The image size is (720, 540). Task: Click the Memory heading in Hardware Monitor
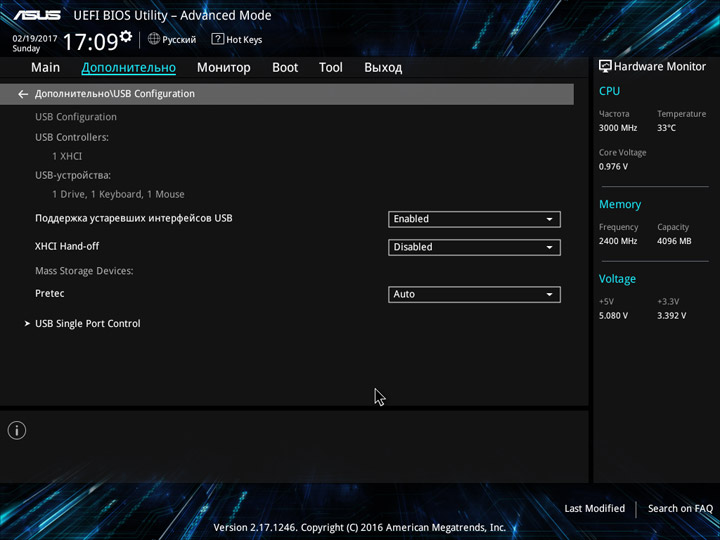point(620,204)
